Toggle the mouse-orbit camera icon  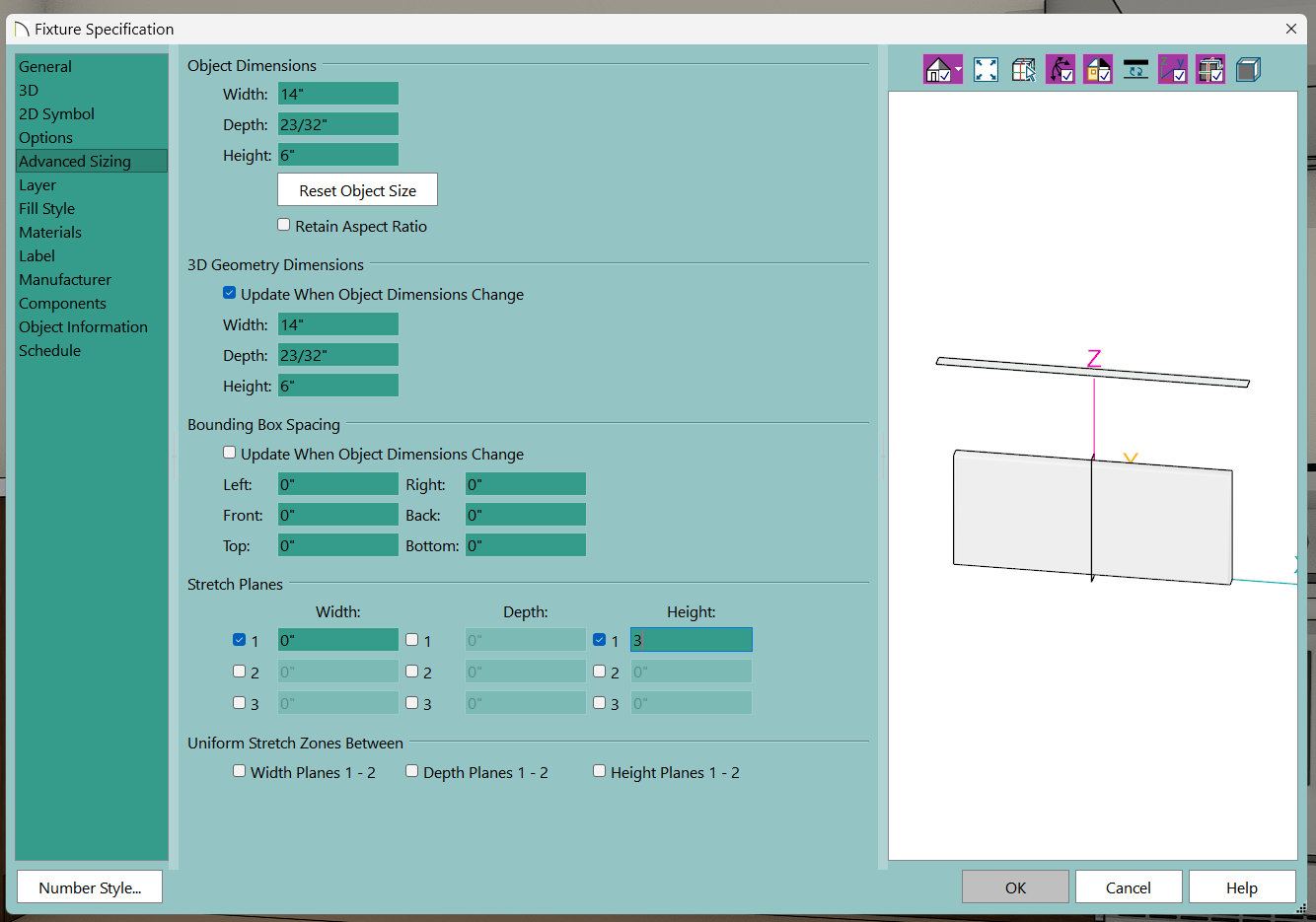click(1060, 70)
